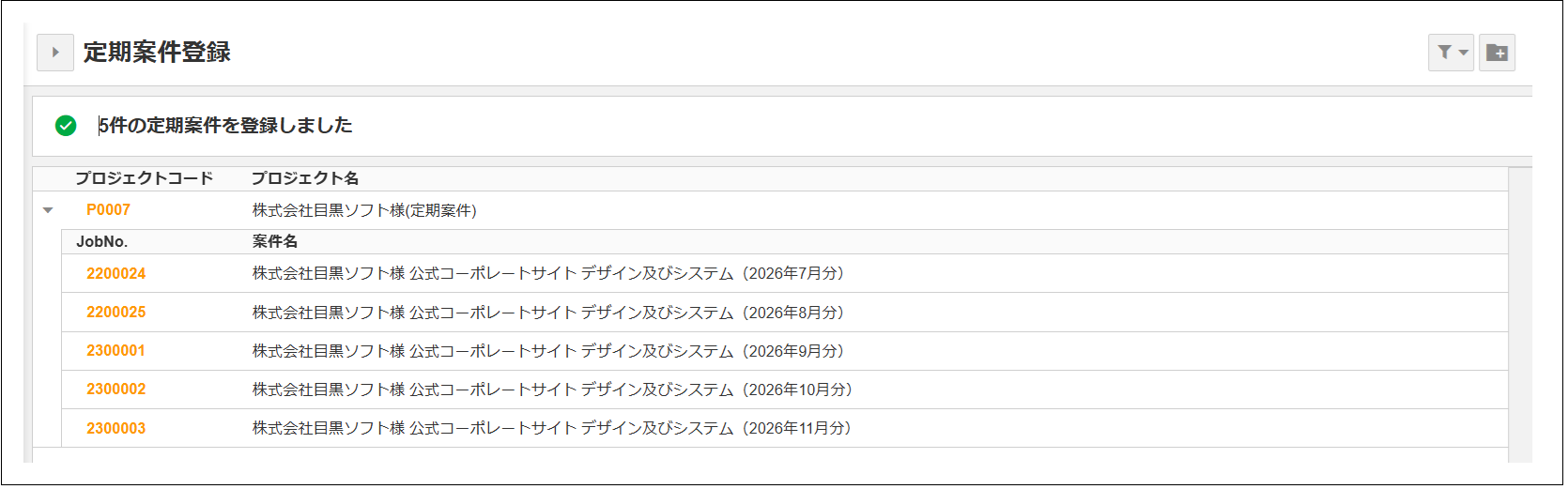Click the expand arrow beside 定期案件登録 title
This screenshot has width=1568, height=489.
coord(55,53)
